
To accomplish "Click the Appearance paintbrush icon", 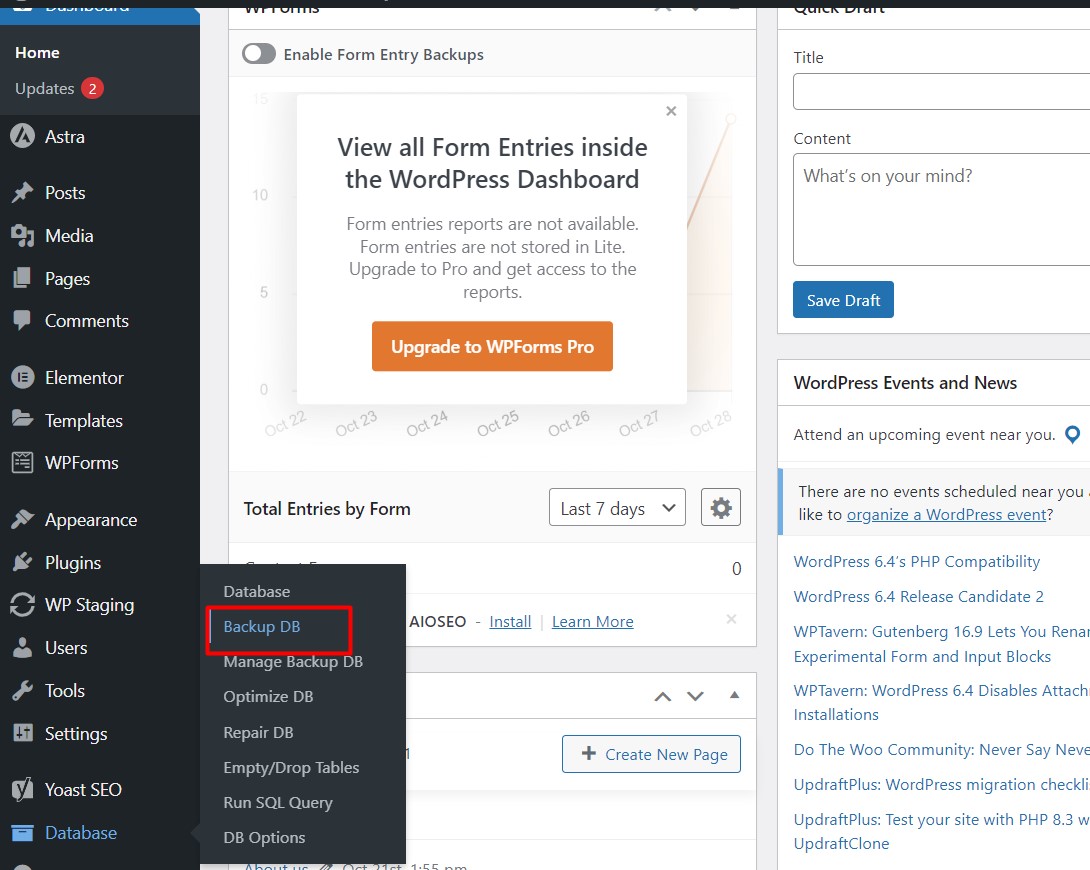I will click(x=22, y=519).
